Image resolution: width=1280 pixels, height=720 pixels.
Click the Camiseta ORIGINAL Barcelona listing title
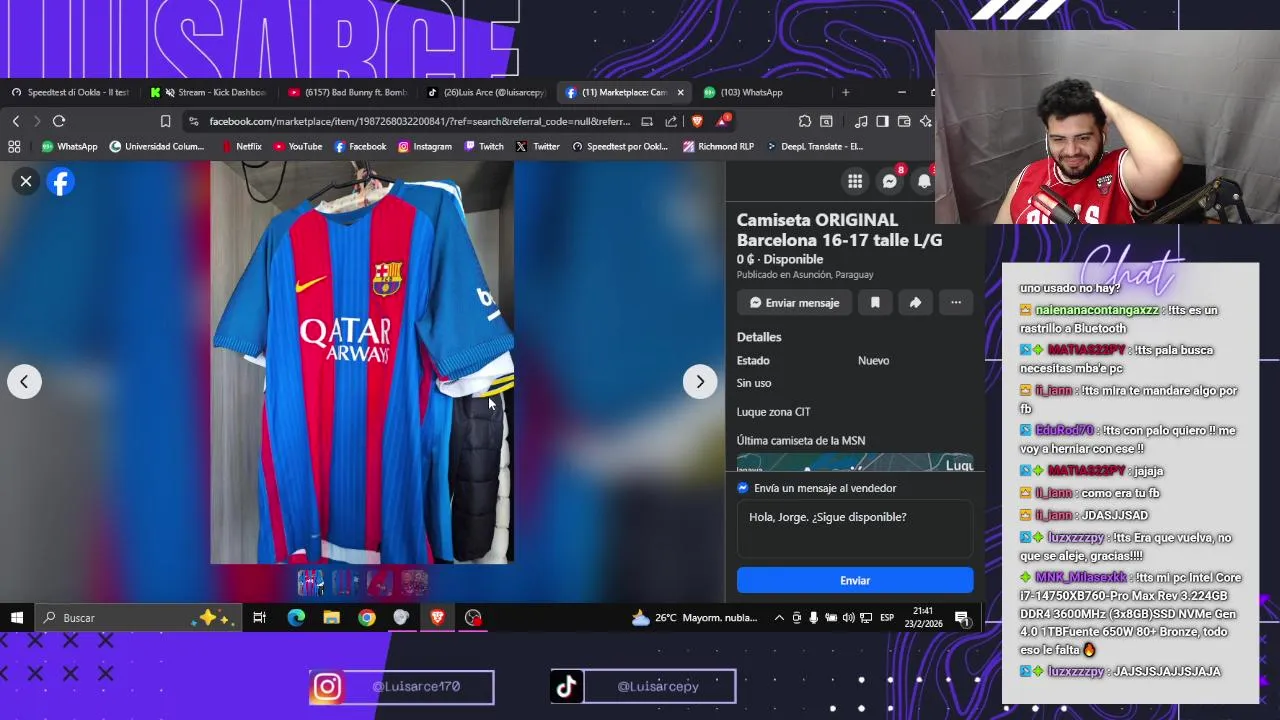(839, 230)
